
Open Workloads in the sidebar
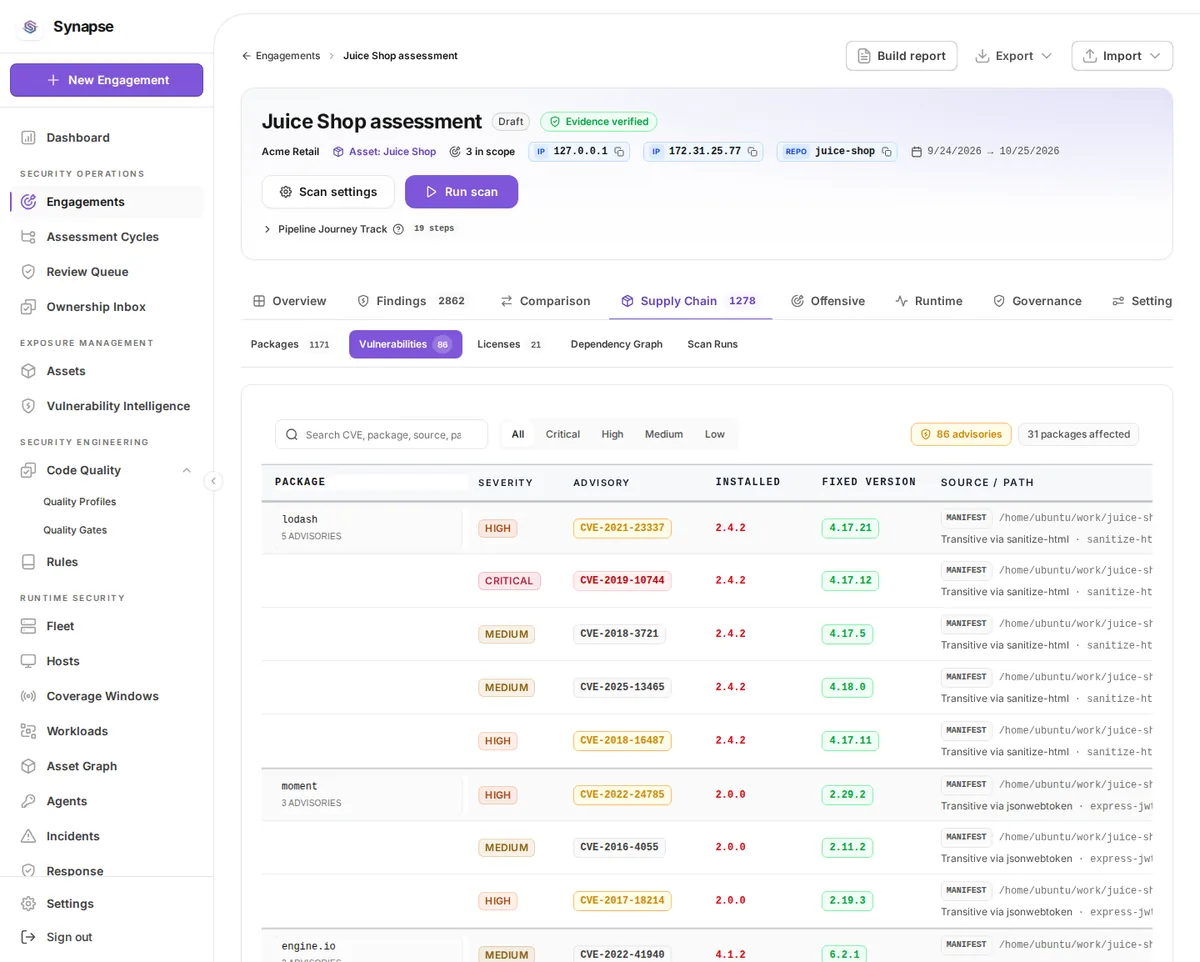pos(106,730)
